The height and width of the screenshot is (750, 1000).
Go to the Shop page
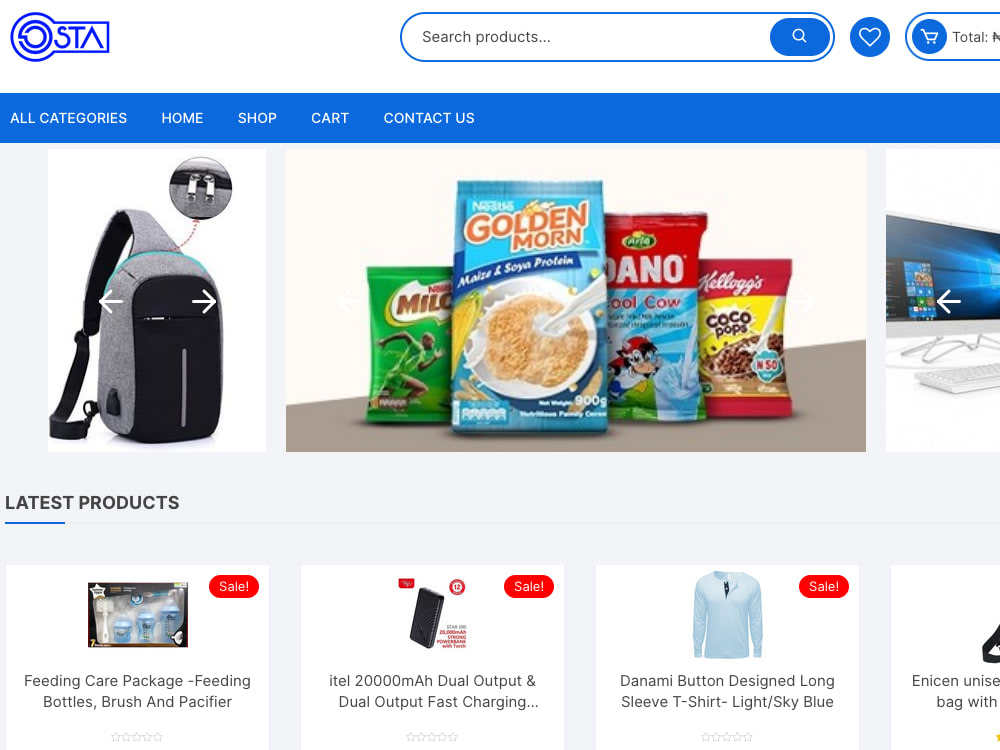pyautogui.click(x=257, y=118)
